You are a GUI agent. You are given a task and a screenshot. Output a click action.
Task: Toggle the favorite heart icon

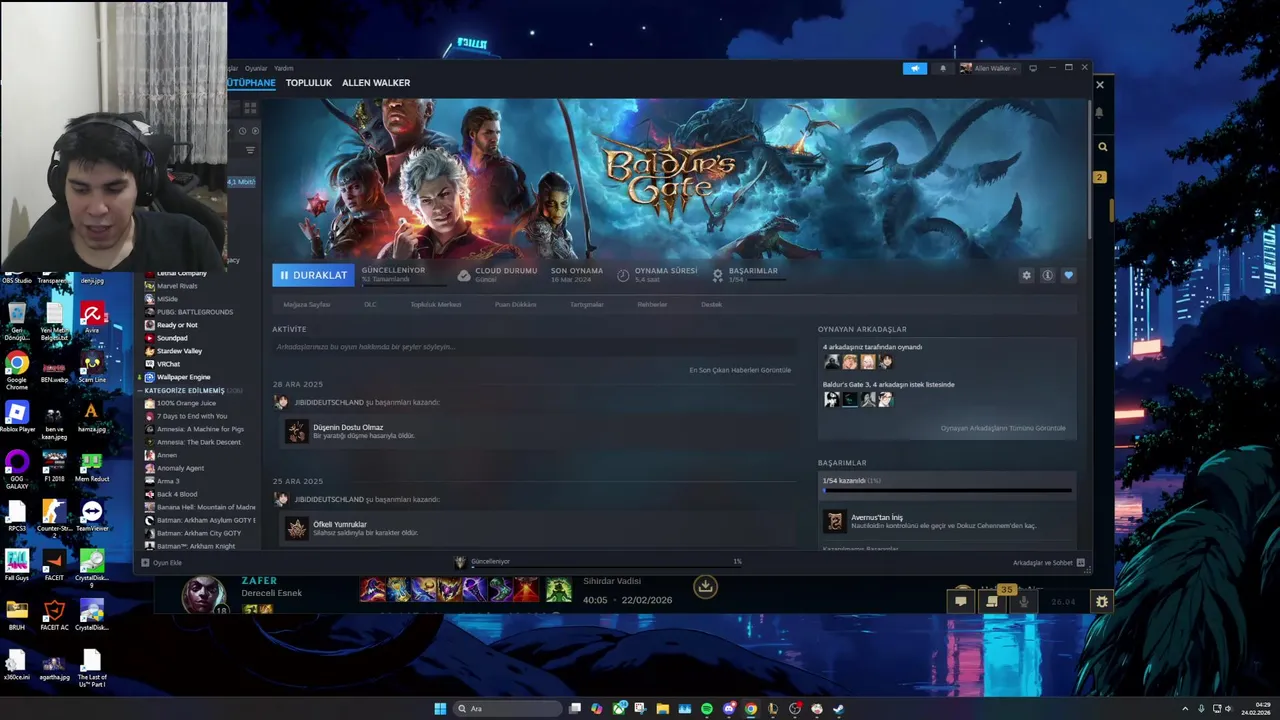coord(1068,275)
